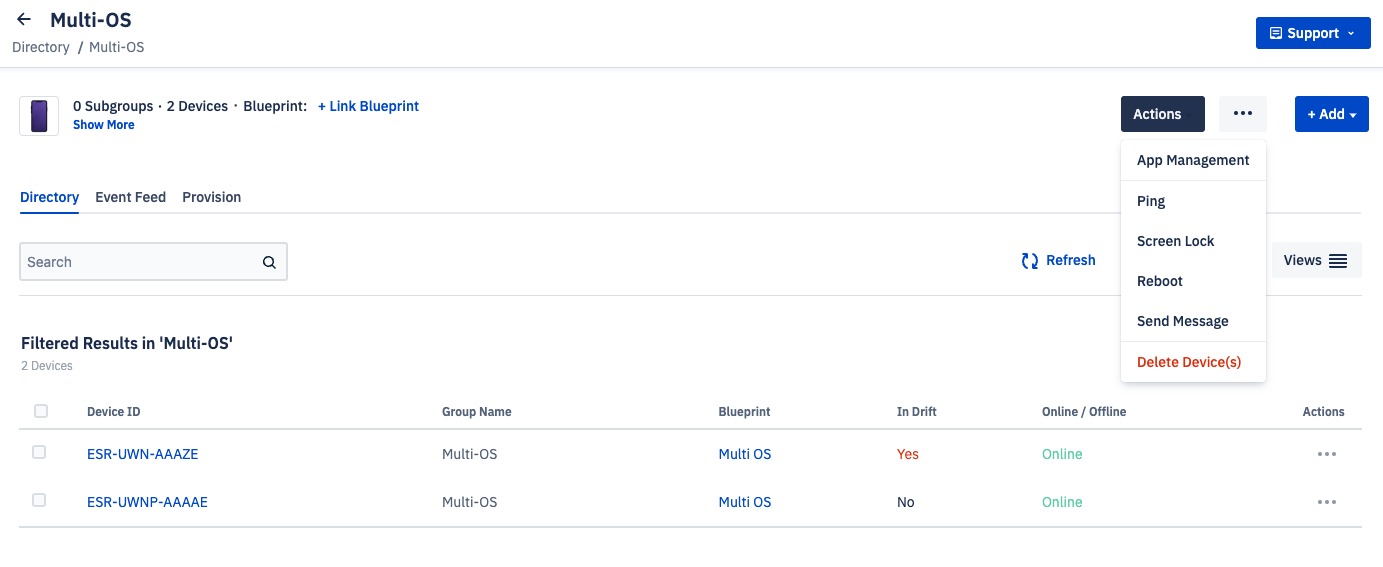Open Multi OS blueprint for ESR-UWN-AAAZE
1383x567 pixels.
coord(745,454)
